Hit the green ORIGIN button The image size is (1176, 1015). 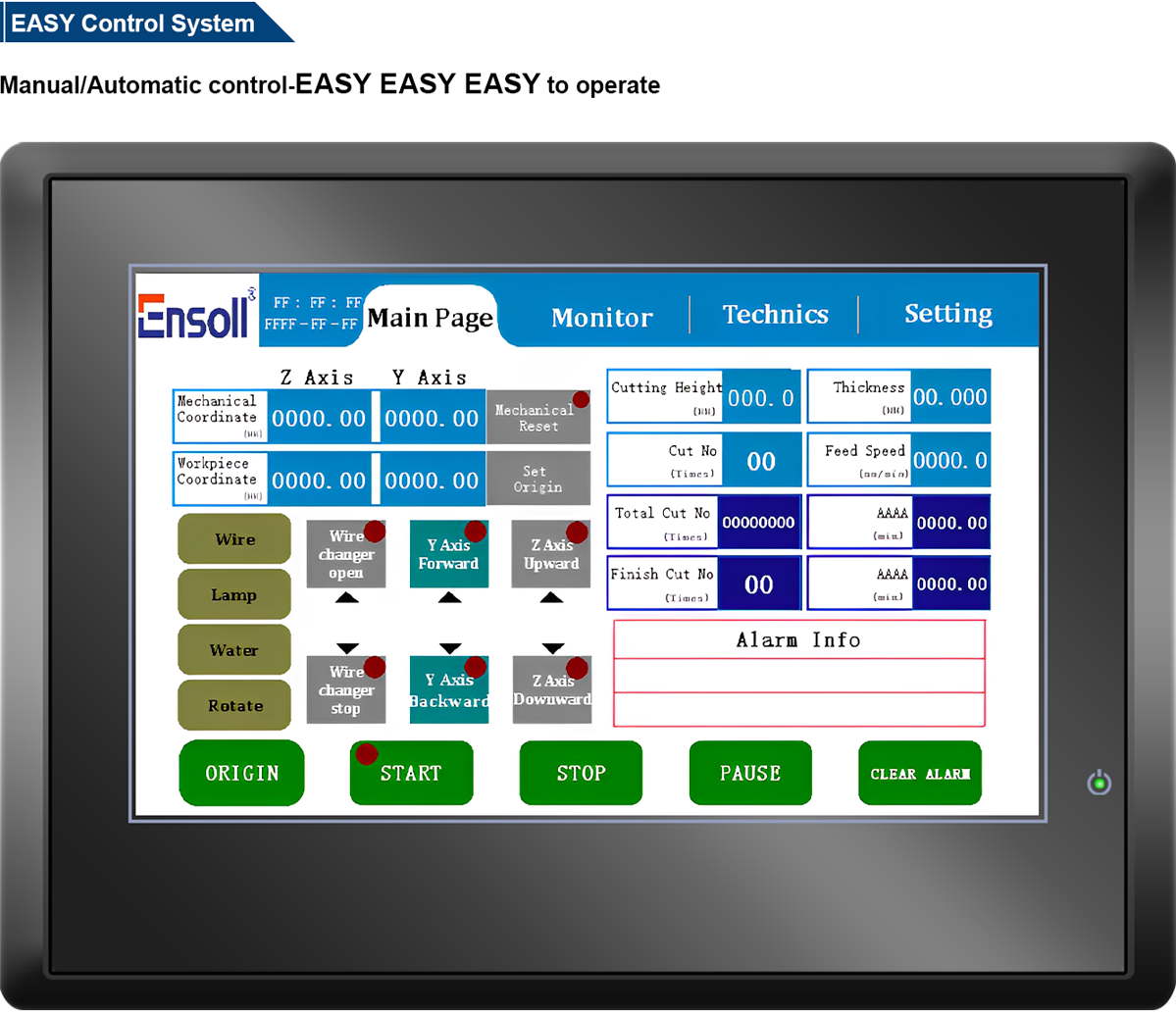pyautogui.click(x=241, y=773)
